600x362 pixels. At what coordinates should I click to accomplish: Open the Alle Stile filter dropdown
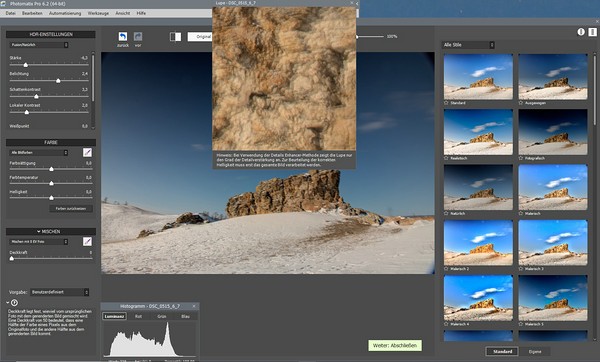click(x=468, y=45)
